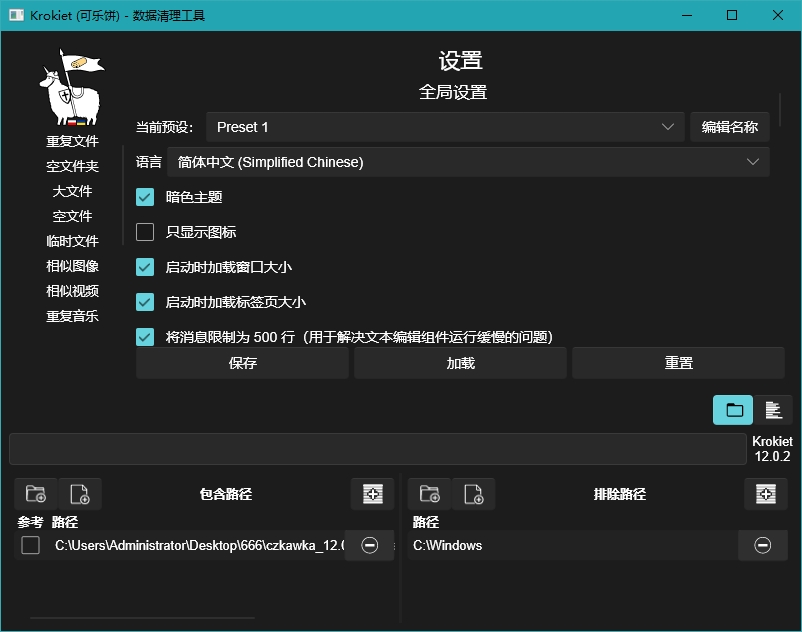
Task: Click 编辑名称 button
Action: (730, 127)
